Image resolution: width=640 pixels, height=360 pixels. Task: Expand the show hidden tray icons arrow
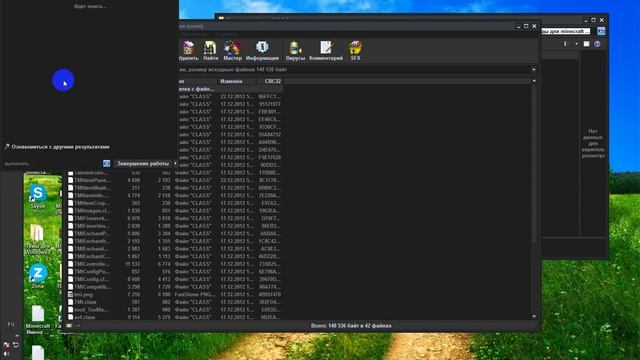[17, 336]
